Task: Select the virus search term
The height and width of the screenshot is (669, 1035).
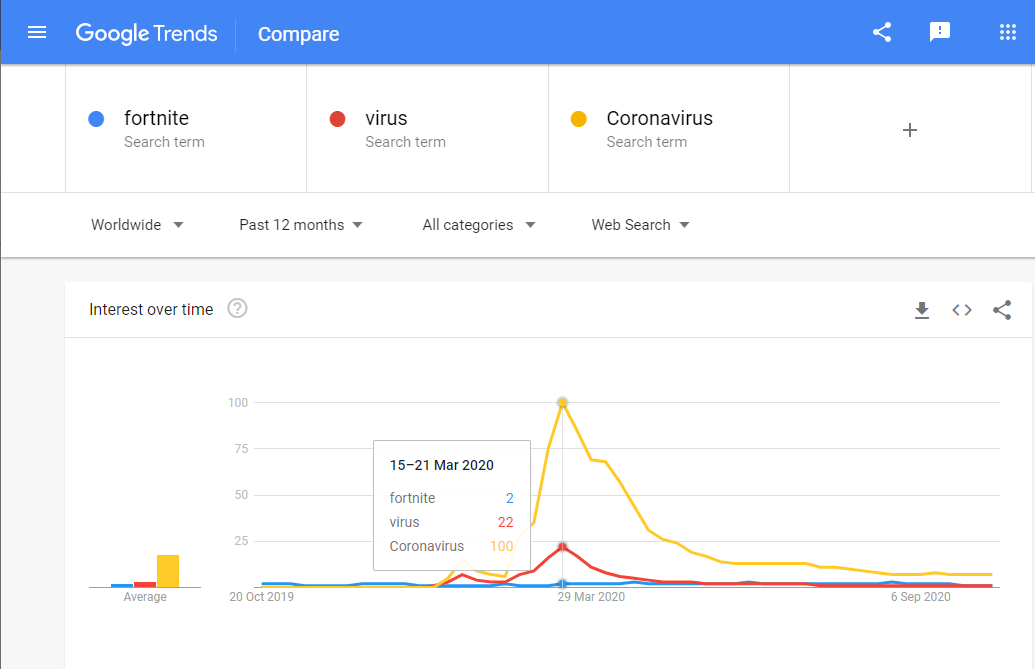Action: click(x=386, y=118)
